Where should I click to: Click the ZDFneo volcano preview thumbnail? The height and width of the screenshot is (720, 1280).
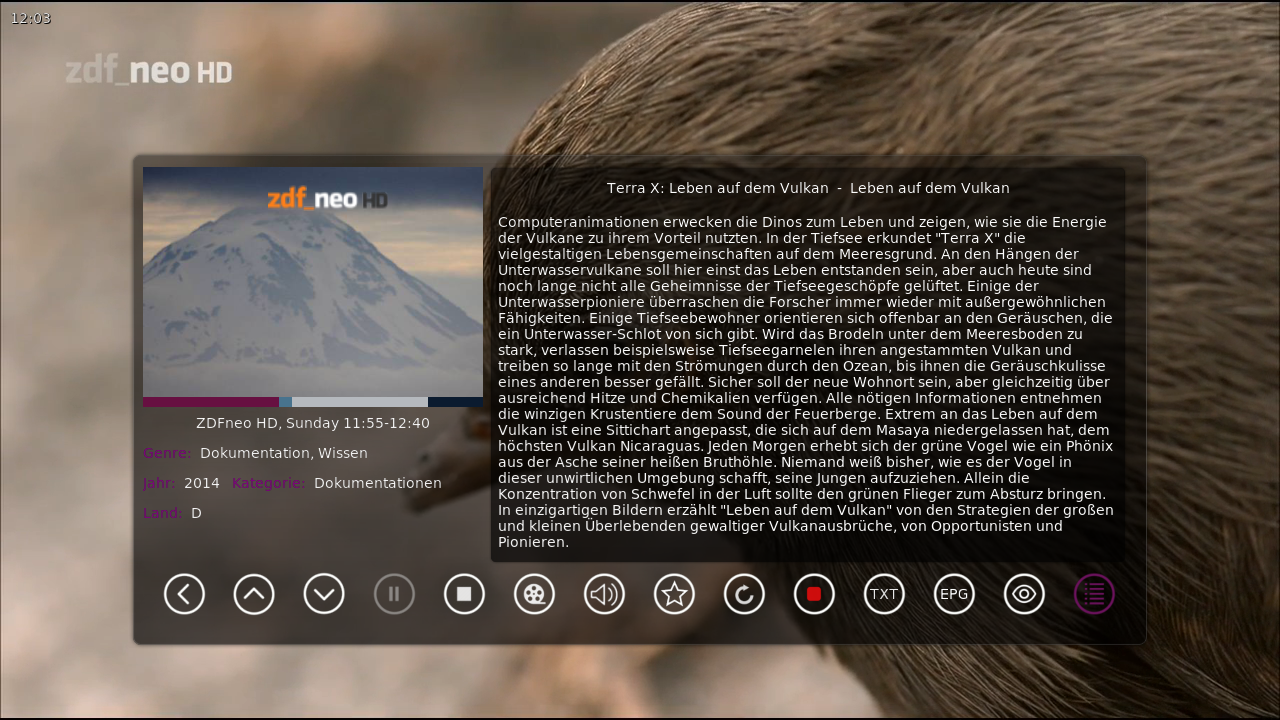(x=313, y=282)
